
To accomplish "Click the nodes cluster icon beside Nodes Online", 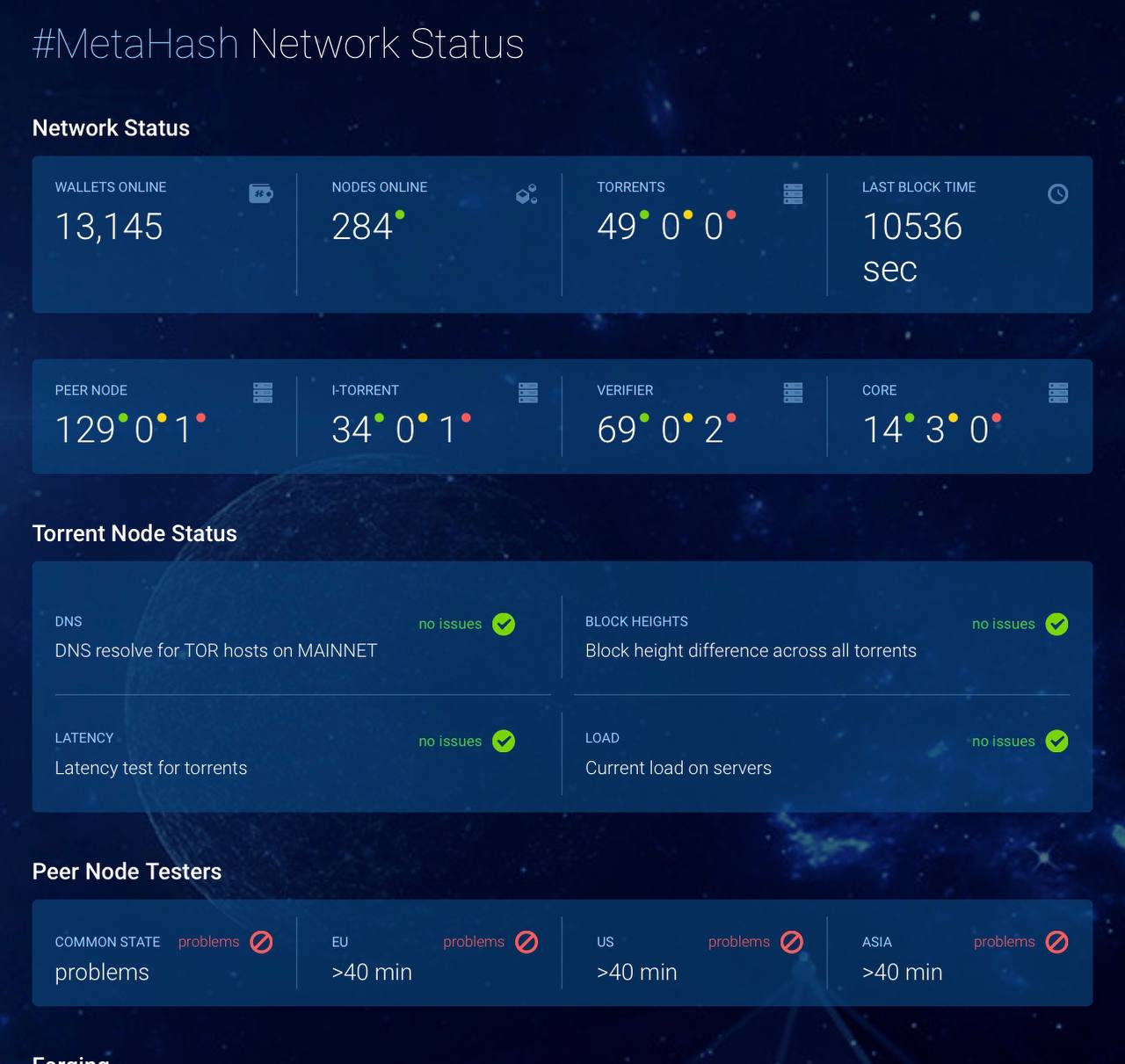I will tap(526, 194).
